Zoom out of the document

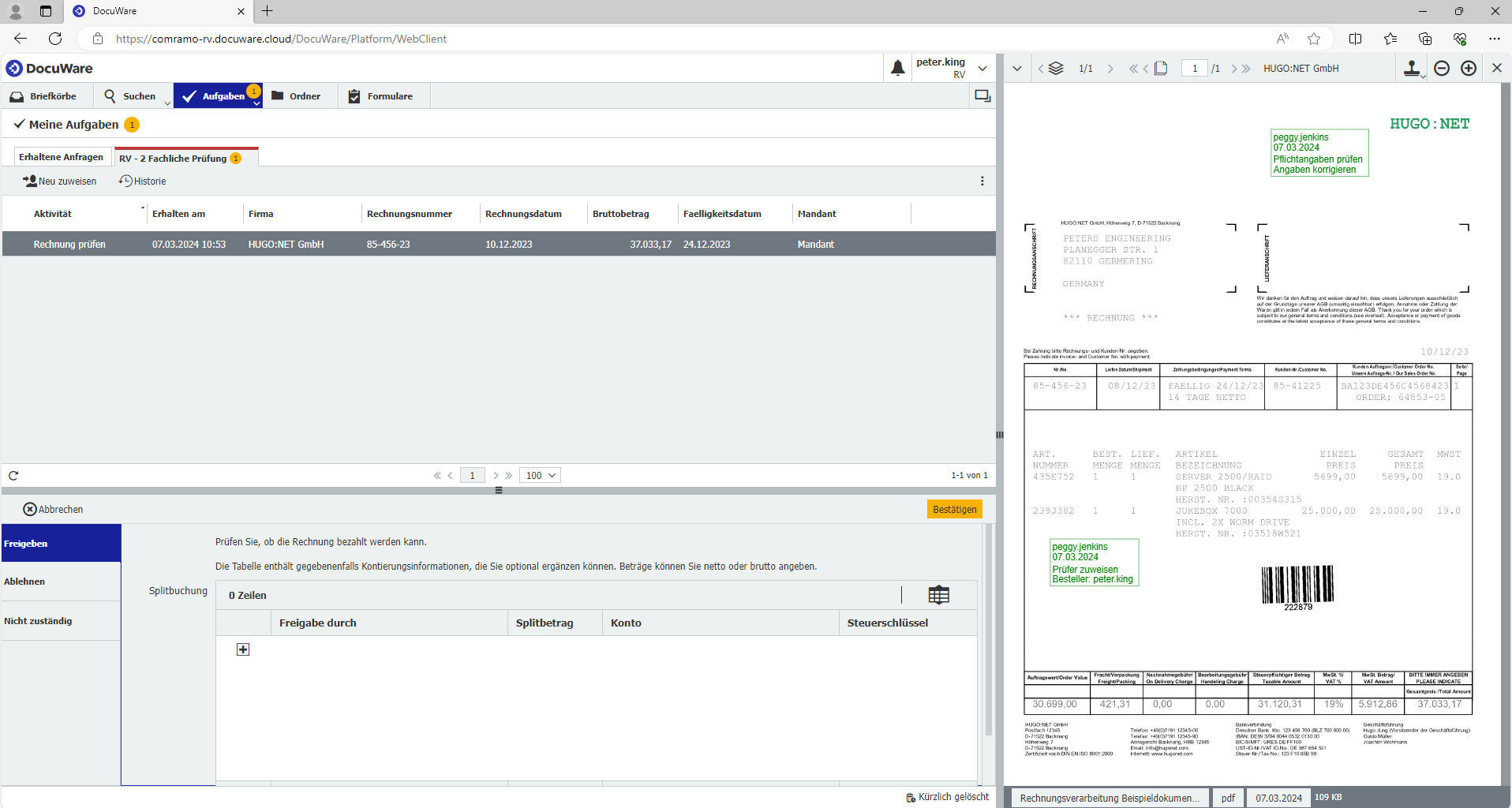click(1442, 69)
